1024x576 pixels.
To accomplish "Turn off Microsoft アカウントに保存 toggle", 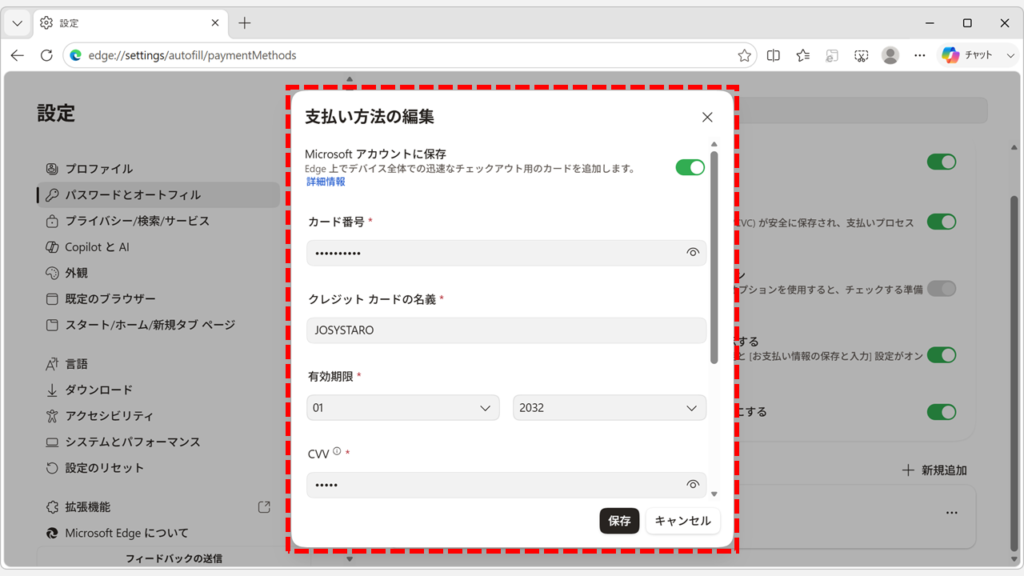I will (690, 167).
